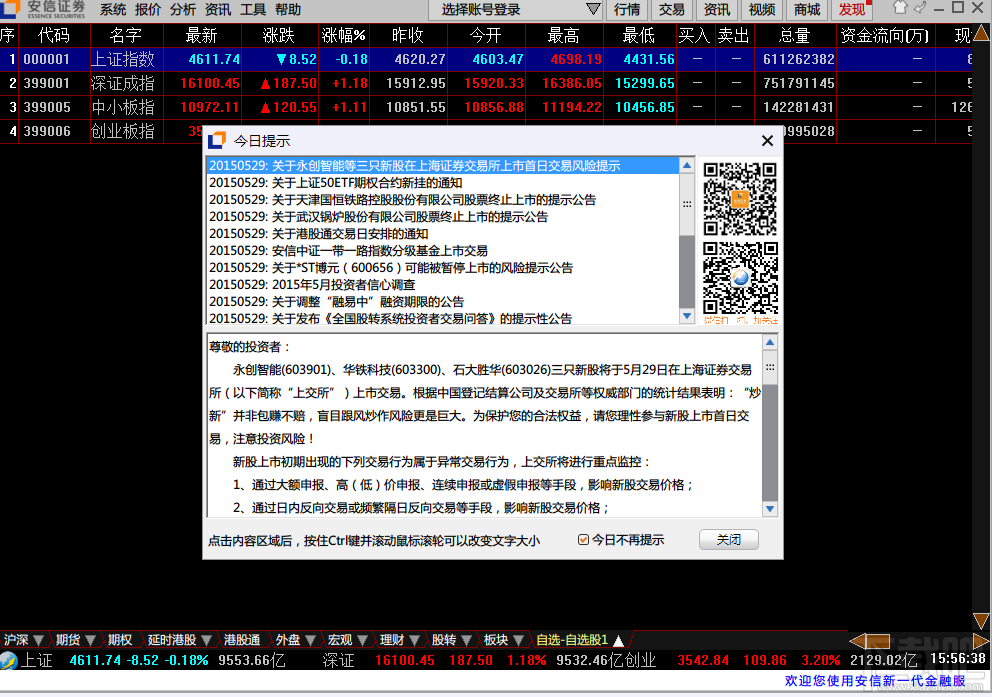This screenshot has height=697, width=992.
Task: Click the lower QR code in 今日提示 dialog
Action: (x=740, y=278)
